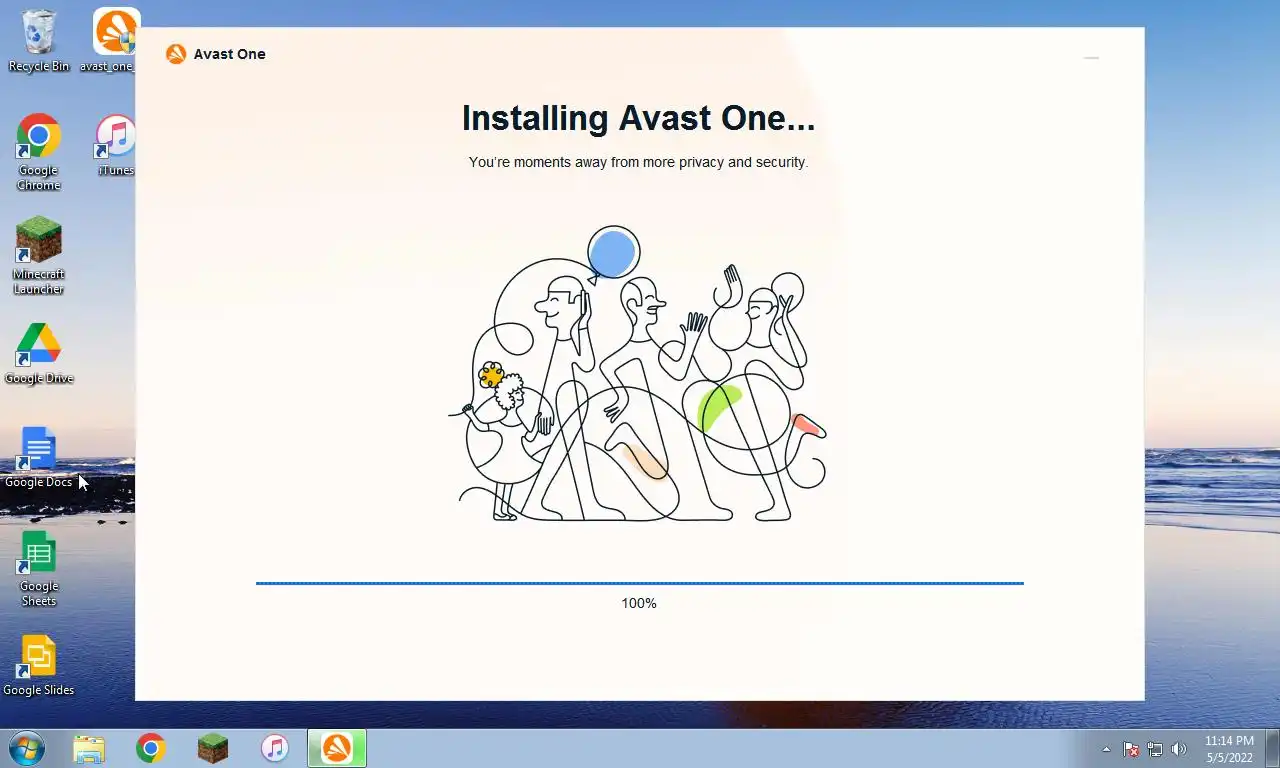Image resolution: width=1280 pixels, height=768 pixels.
Task: Launch the Google Chrome desktop shortcut
Action: [x=39, y=152]
